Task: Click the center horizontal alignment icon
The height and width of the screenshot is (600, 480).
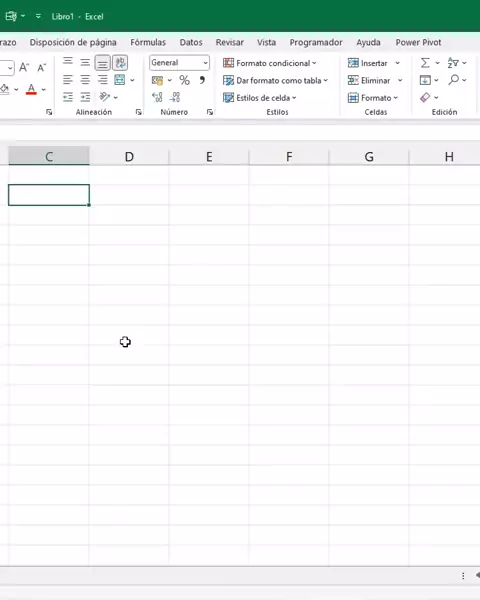Action: pos(85,80)
